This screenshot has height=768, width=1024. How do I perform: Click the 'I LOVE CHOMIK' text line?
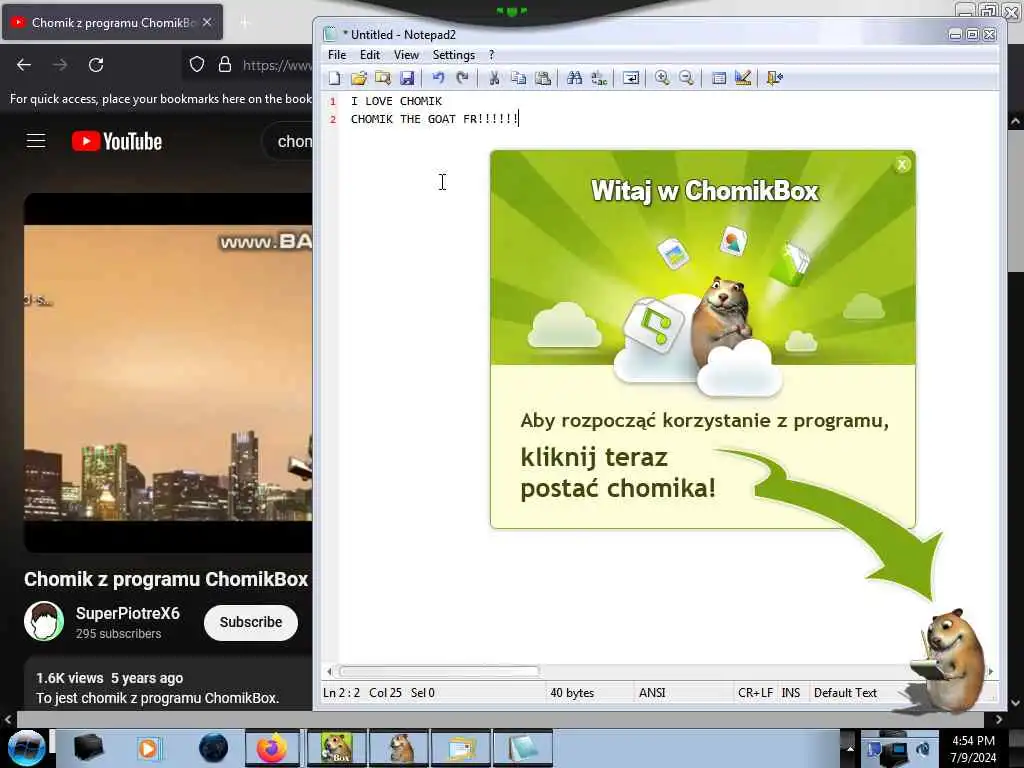(396, 101)
